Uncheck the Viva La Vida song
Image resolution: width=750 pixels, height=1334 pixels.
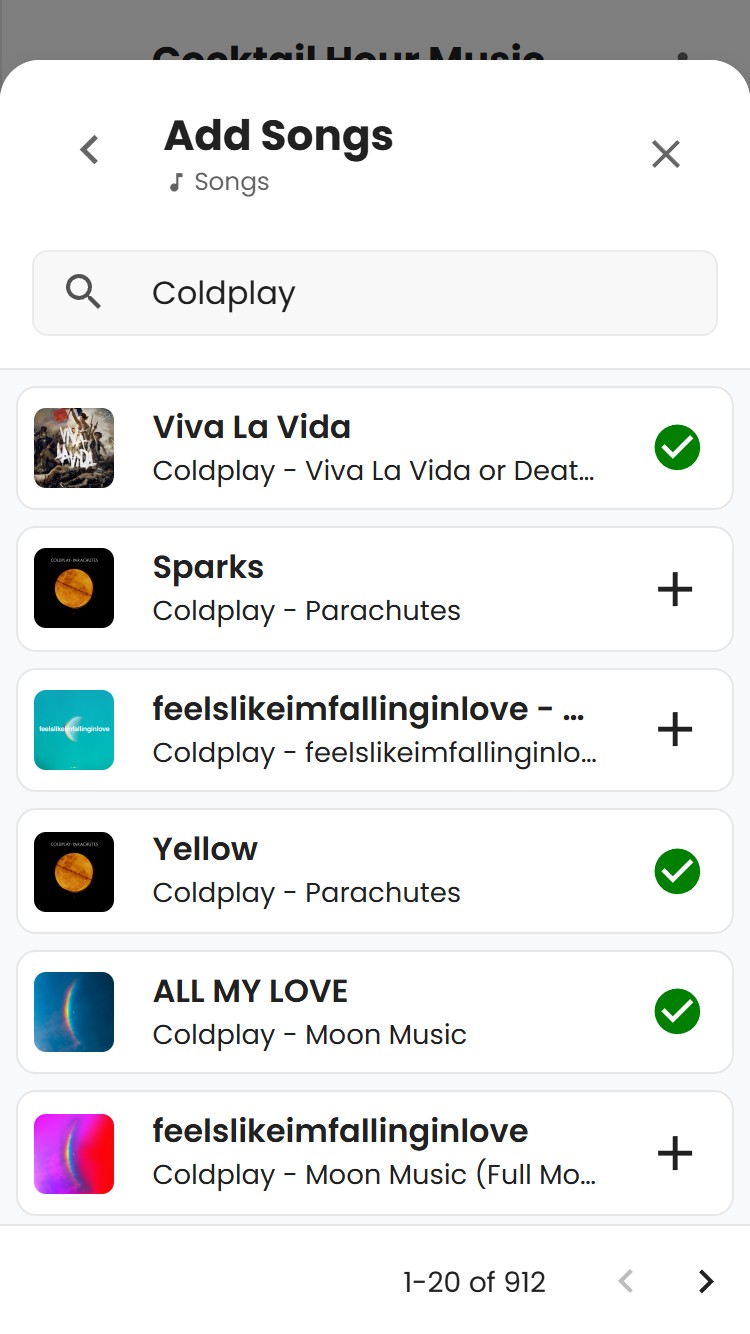pos(677,448)
